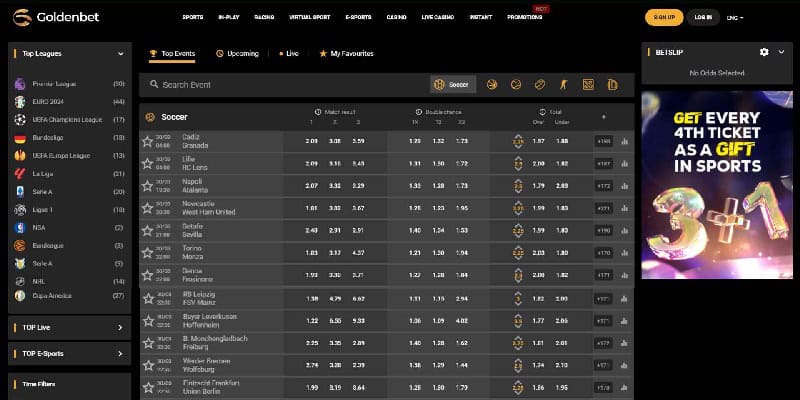
Task: Open the In-Play menu
Action: [229, 17]
